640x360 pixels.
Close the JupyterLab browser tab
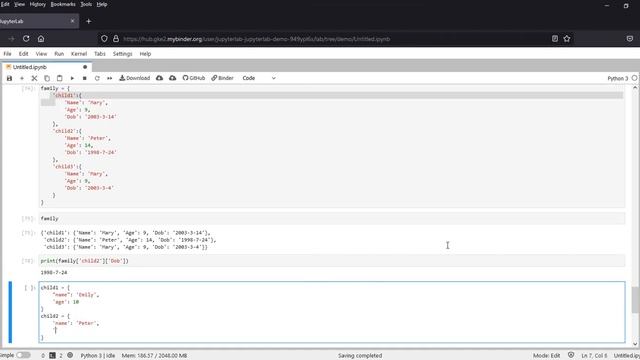73,21
